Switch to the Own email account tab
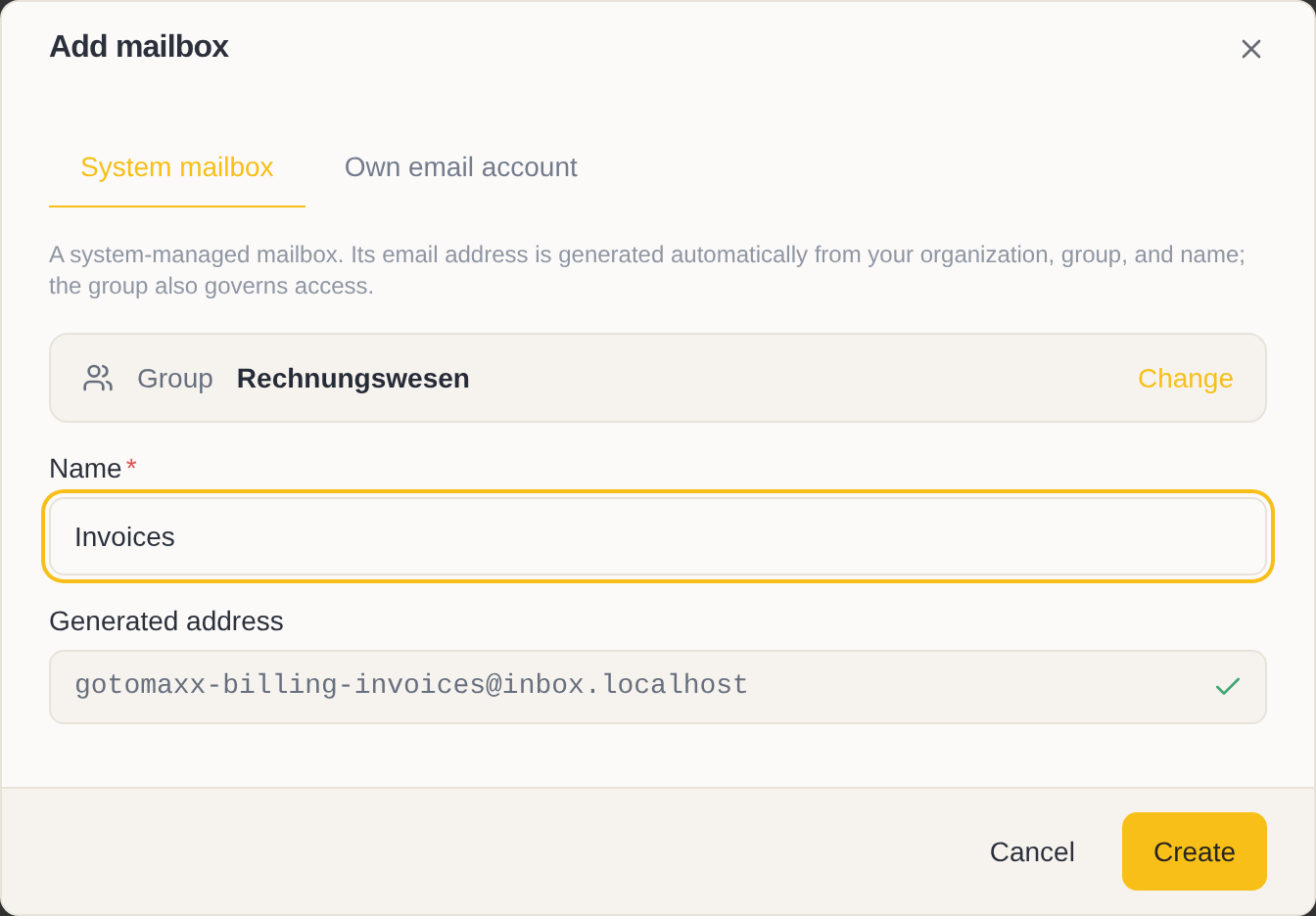Screen dimensions: 1316x916 click(x=460, y=167)
